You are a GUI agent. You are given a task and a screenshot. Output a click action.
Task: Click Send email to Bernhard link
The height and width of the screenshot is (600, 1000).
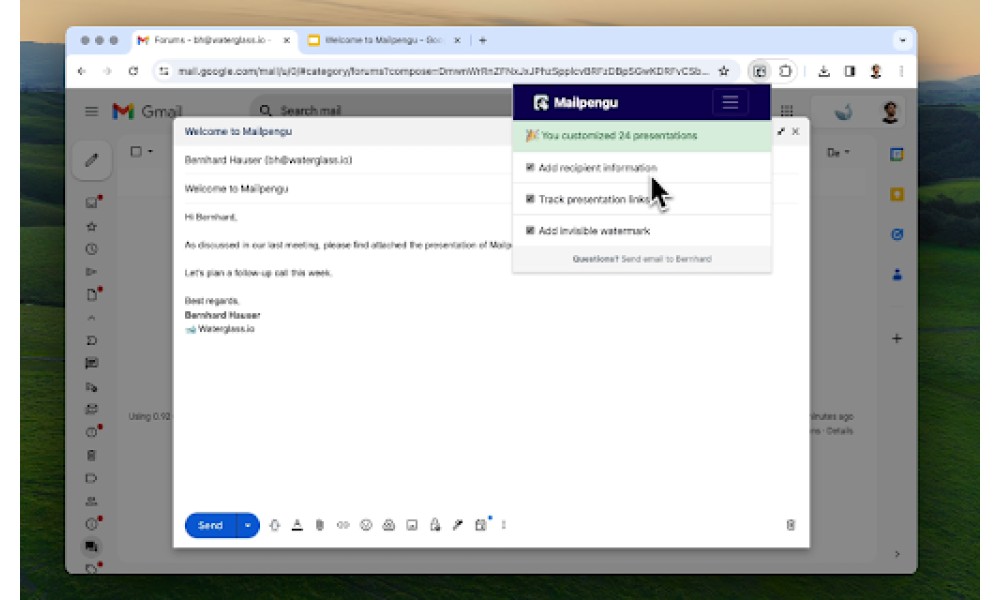click(x=666, y=259)
